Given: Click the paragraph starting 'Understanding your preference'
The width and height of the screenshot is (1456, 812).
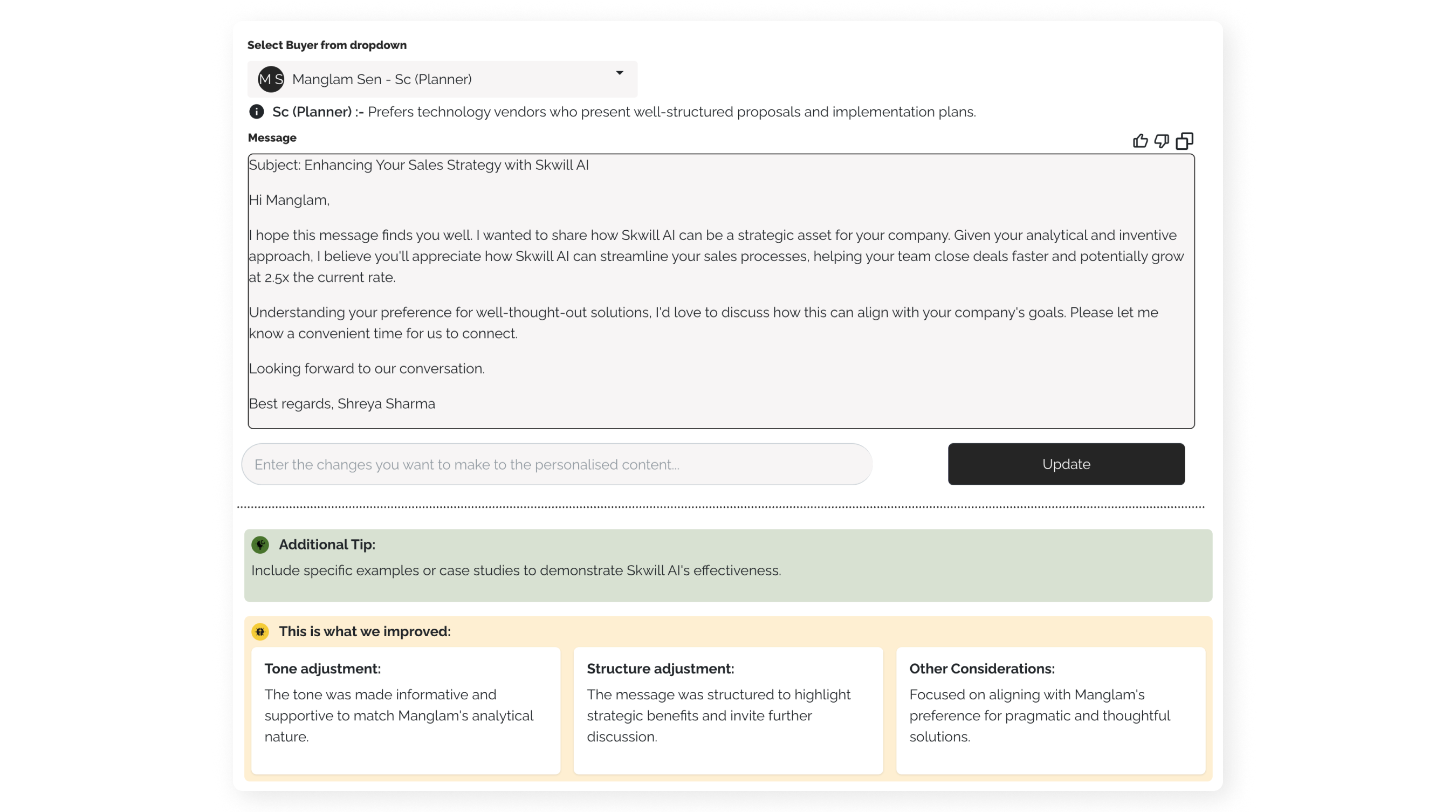Looking at the screenshot, I should tap(704, 322).
